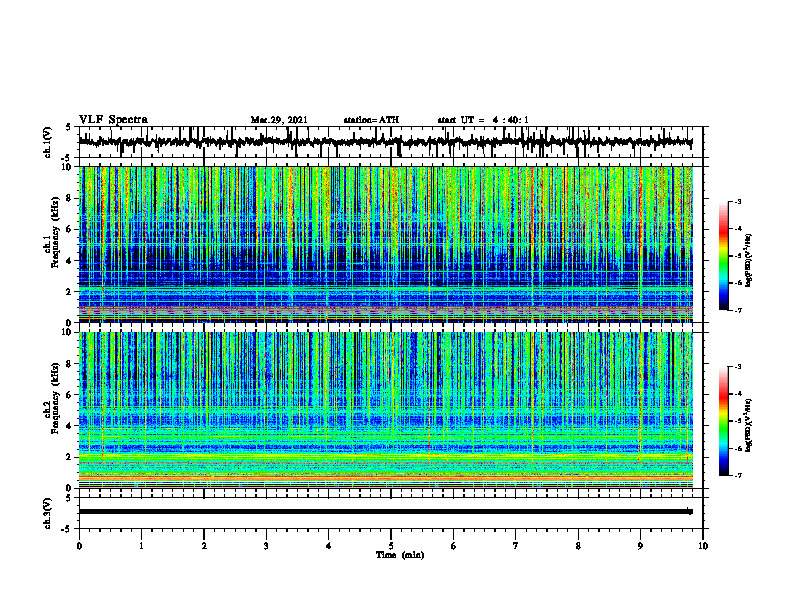
Task: Click time axis tick label "8"
Action: click(578, 546)
